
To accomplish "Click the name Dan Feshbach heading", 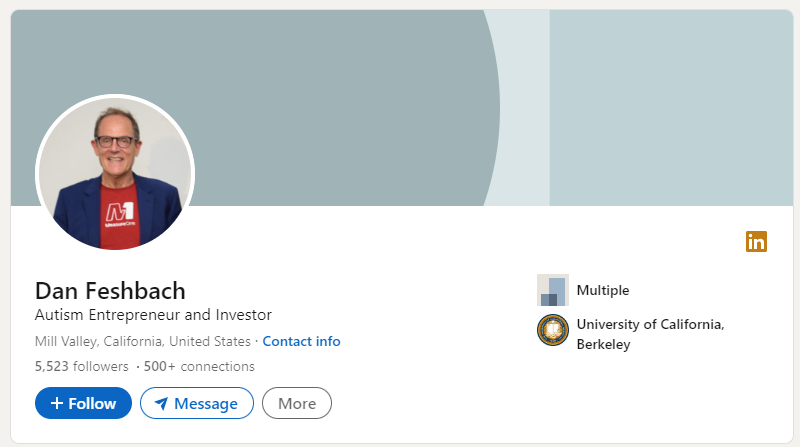I will click(110, 291).
